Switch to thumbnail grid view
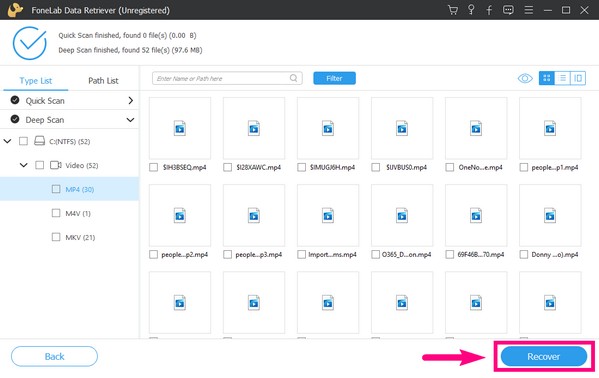Screen dimensions: 599x378 pyautogui.click(x=547, y=78)
